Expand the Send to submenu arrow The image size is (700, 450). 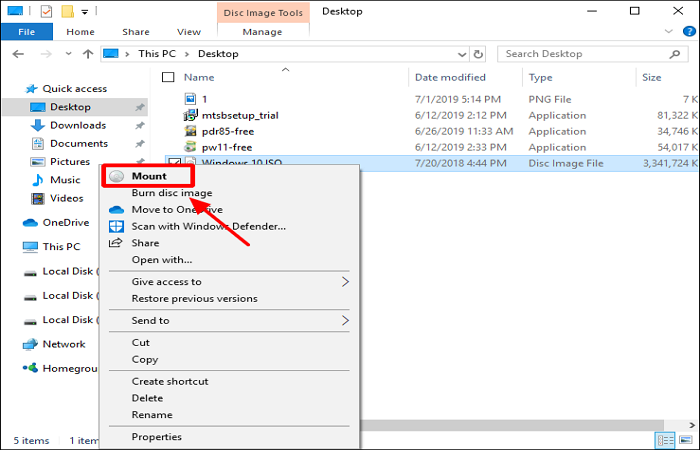pyautogui.click(x=345, y=321)
